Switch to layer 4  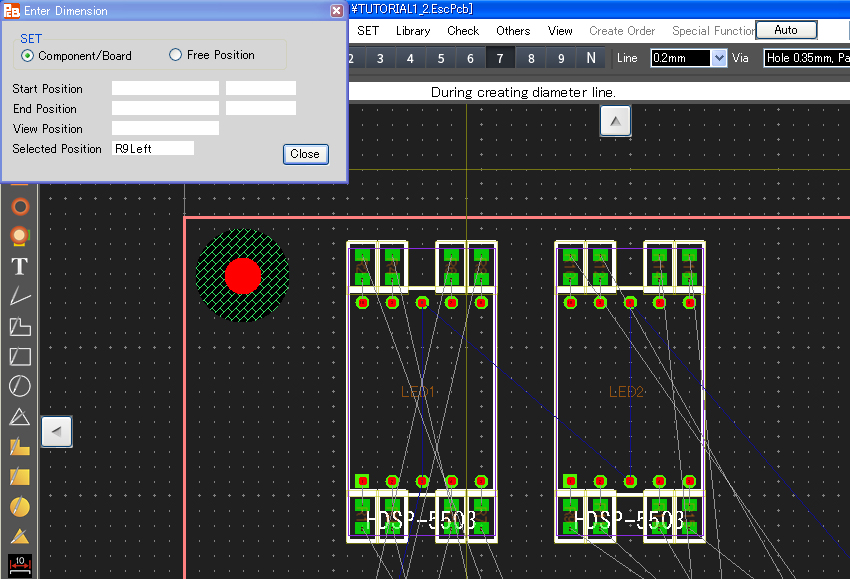click(x=410, y=58)
